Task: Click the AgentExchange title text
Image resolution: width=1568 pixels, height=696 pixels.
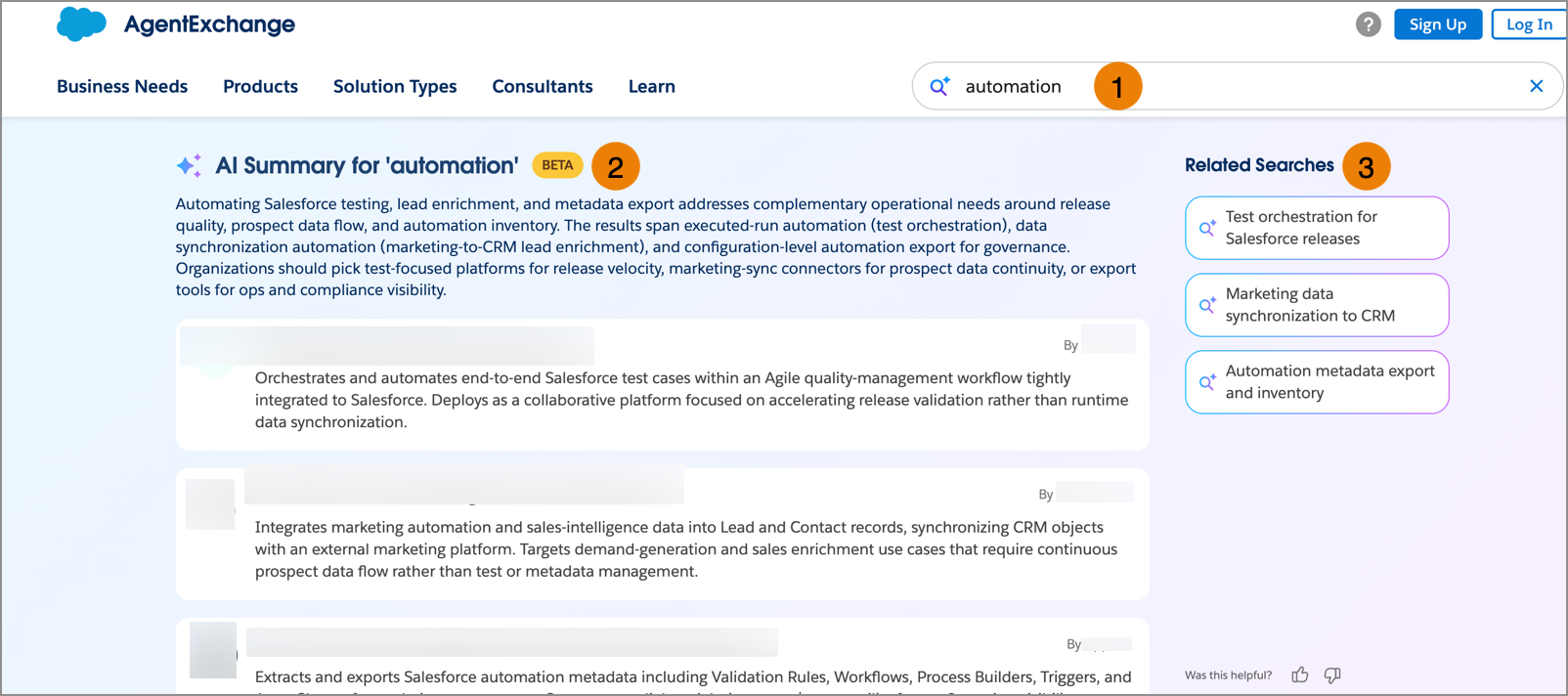Action: 209,24
